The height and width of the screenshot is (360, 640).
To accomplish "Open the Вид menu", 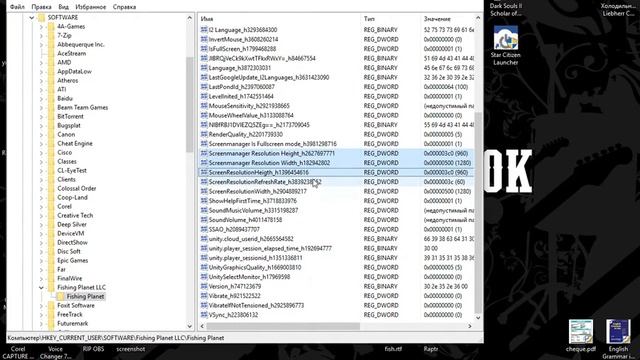I will click(63, 7).
